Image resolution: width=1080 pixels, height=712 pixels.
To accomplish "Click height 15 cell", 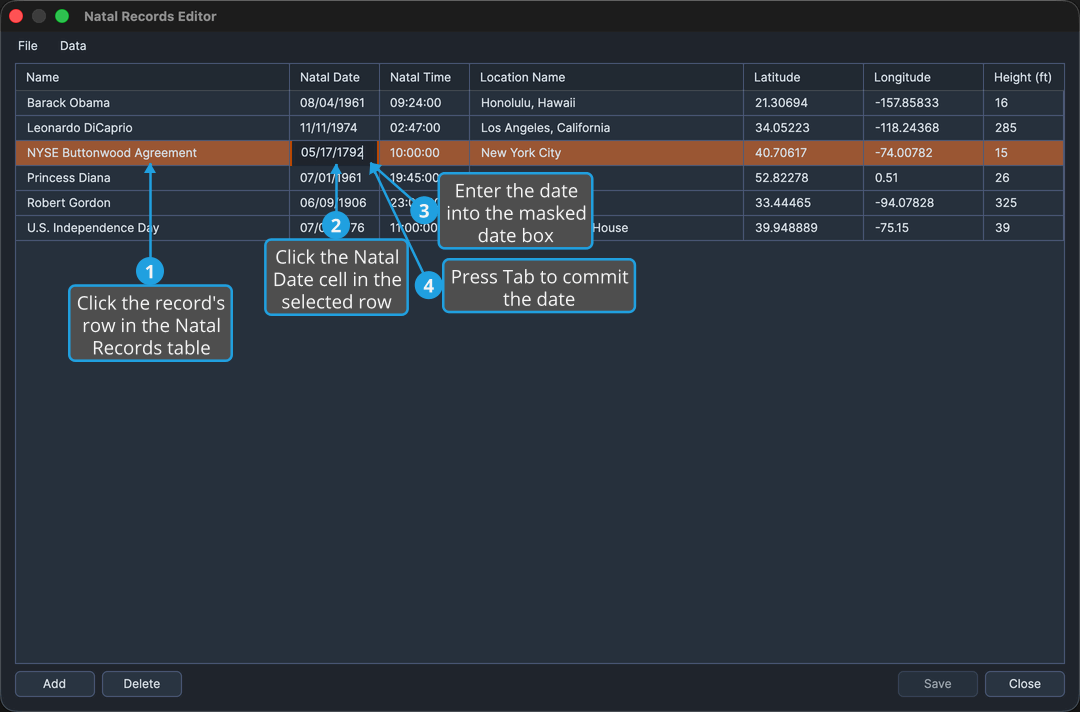I will click(x=1024, y=153).
